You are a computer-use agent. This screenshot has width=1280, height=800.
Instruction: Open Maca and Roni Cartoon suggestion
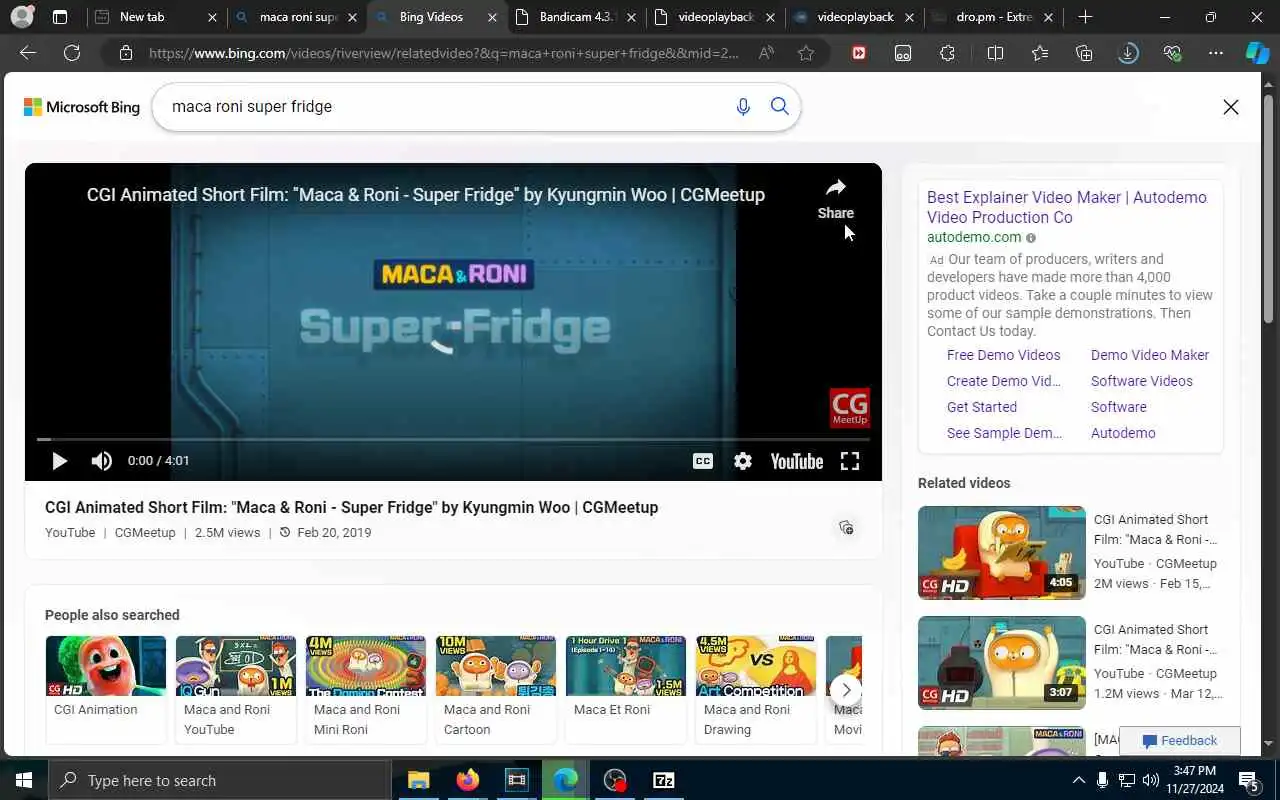496,690
